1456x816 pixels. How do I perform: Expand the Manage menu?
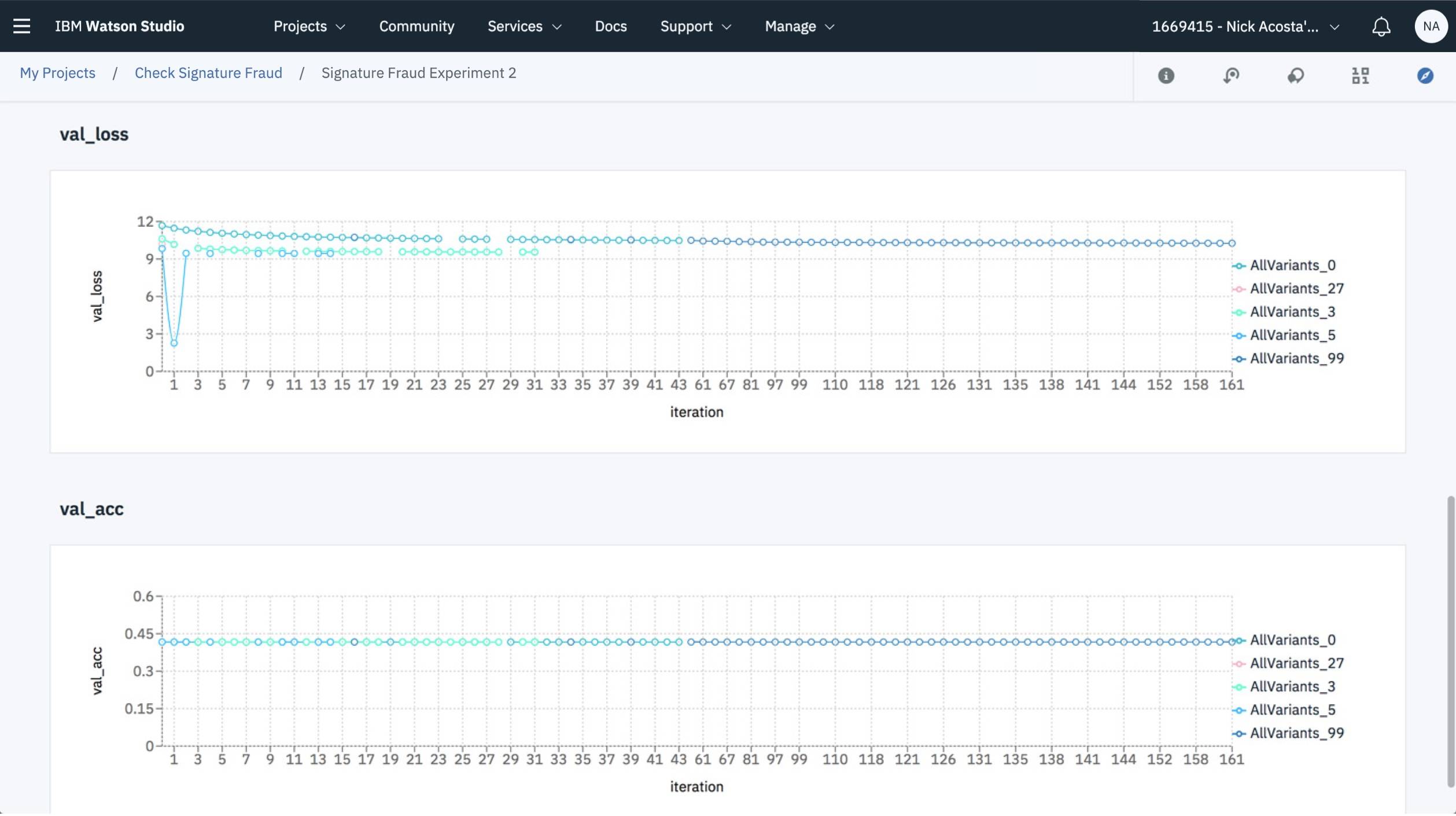pyautogui.click(x=799, y=26)
